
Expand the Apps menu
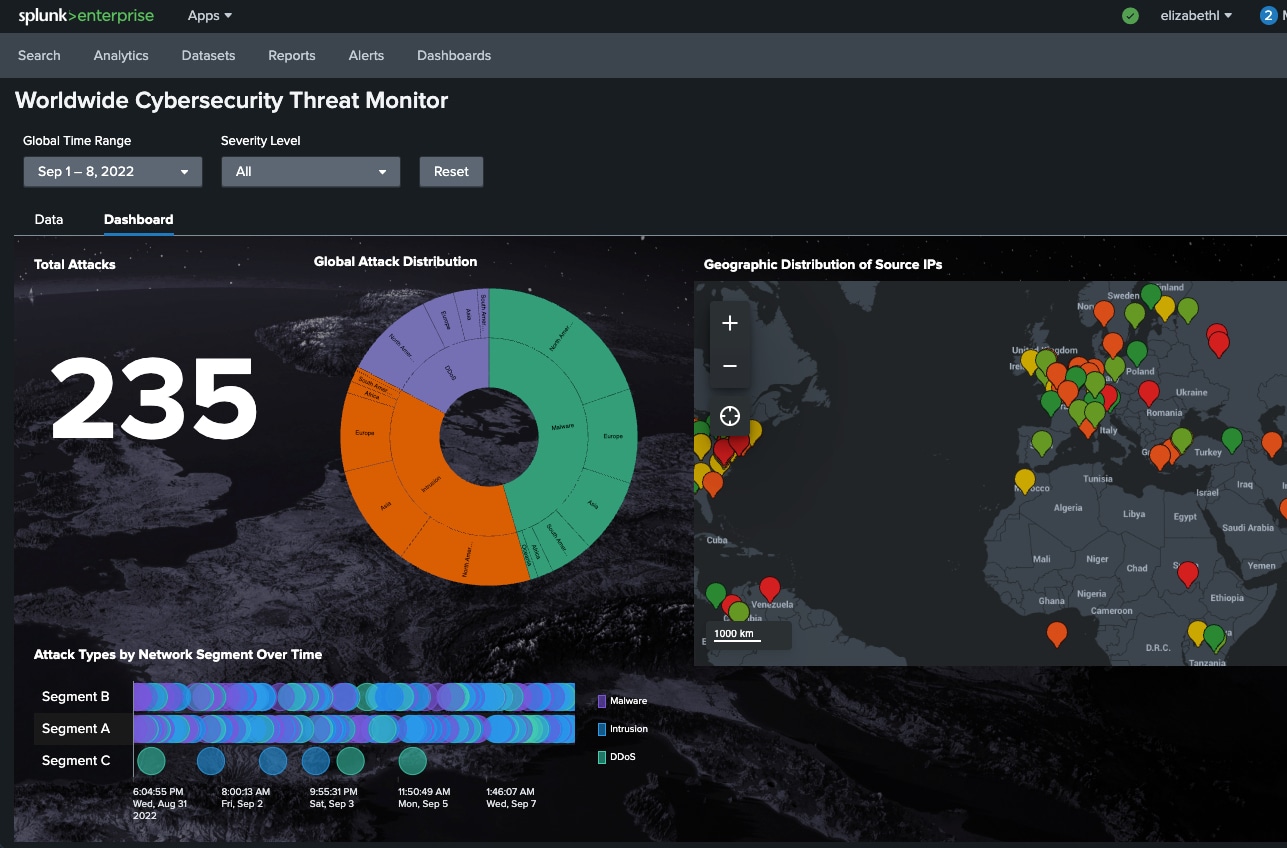coord(210,16)
